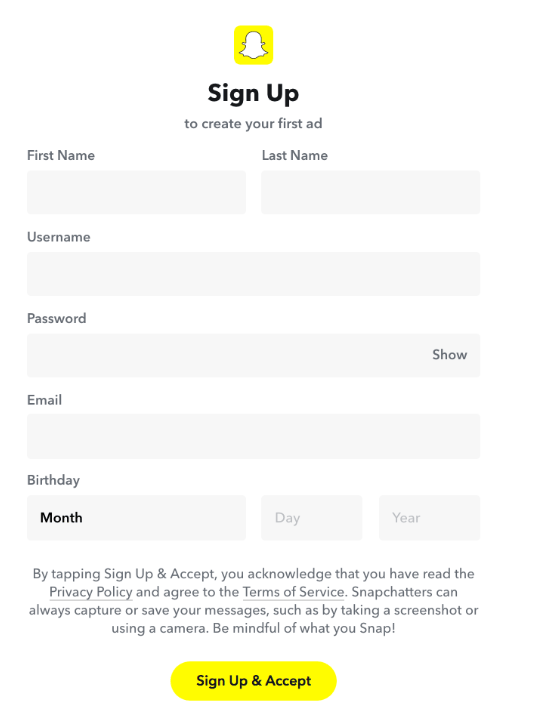556x725 pixels.
Task: Click the Email label text
Action: click(x=44, y=399)
